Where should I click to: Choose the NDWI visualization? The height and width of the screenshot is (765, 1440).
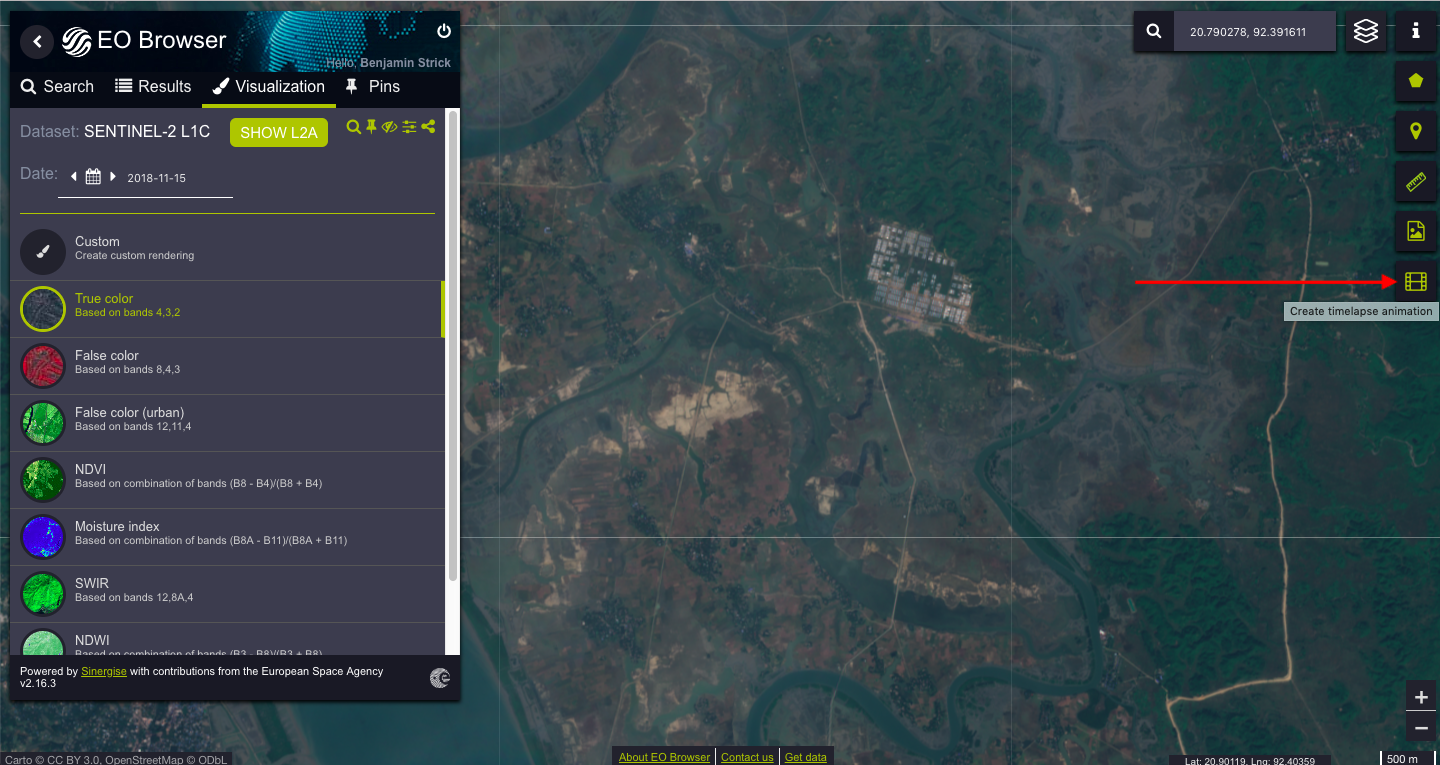[227, 639]
